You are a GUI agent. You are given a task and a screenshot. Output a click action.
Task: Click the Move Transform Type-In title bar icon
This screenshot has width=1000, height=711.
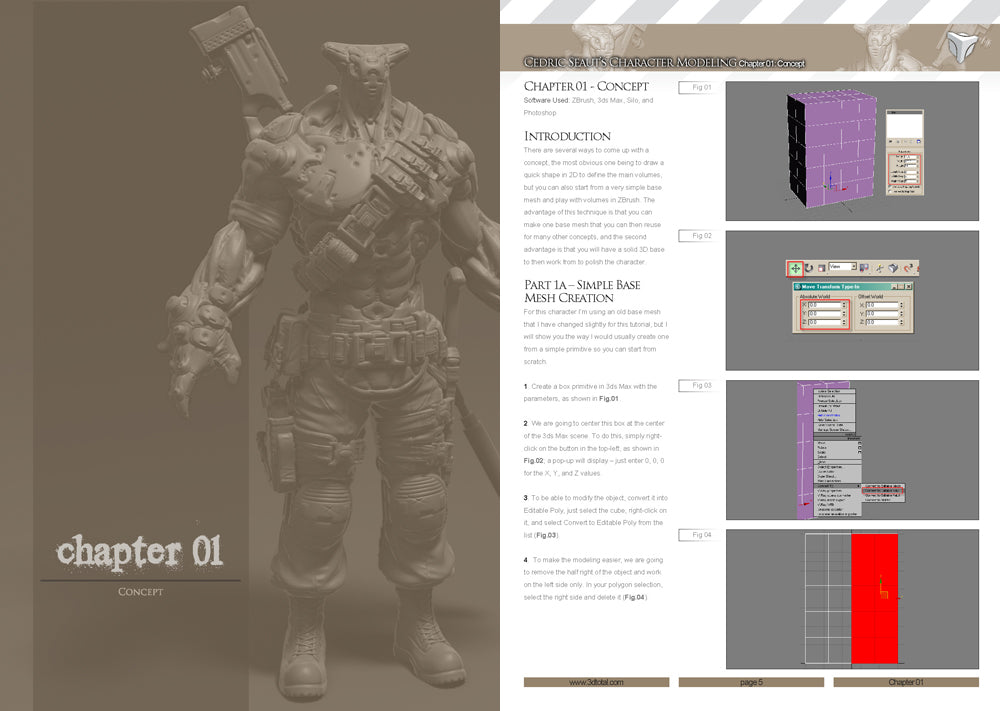coord(797,286)
